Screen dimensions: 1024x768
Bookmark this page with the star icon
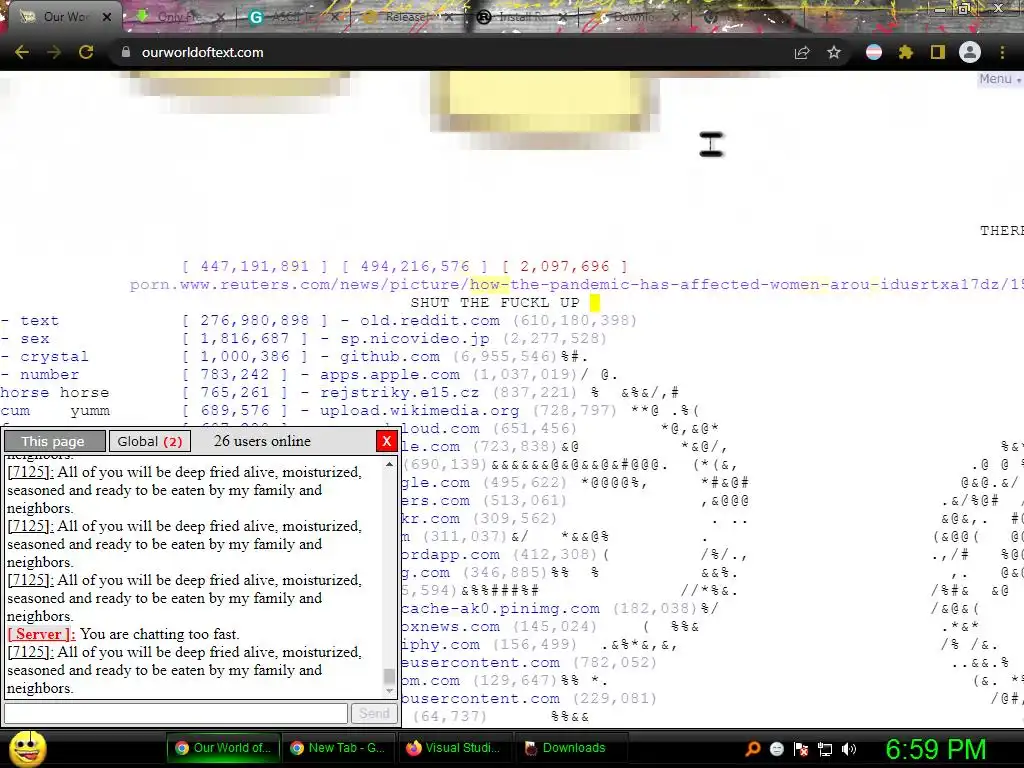(x=834, y=52)
